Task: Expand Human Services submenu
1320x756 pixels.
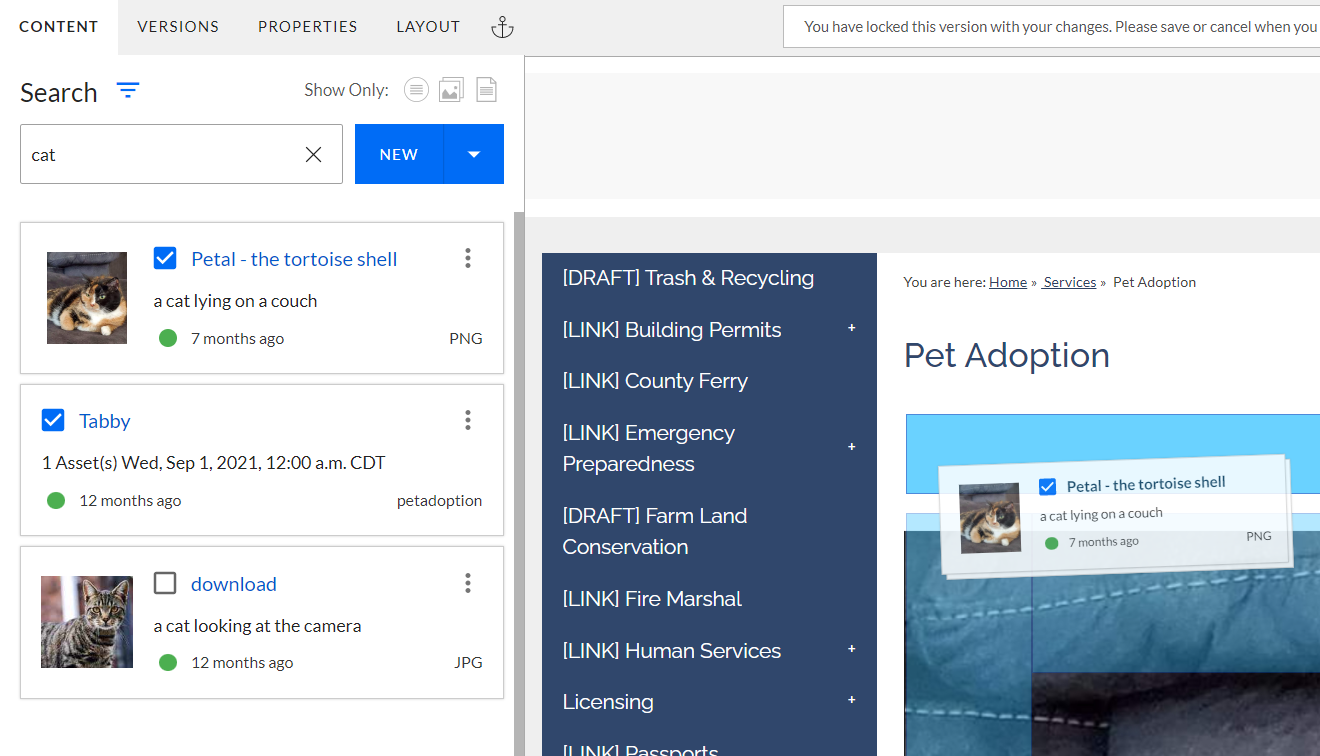Action: (x=852, y=649)
